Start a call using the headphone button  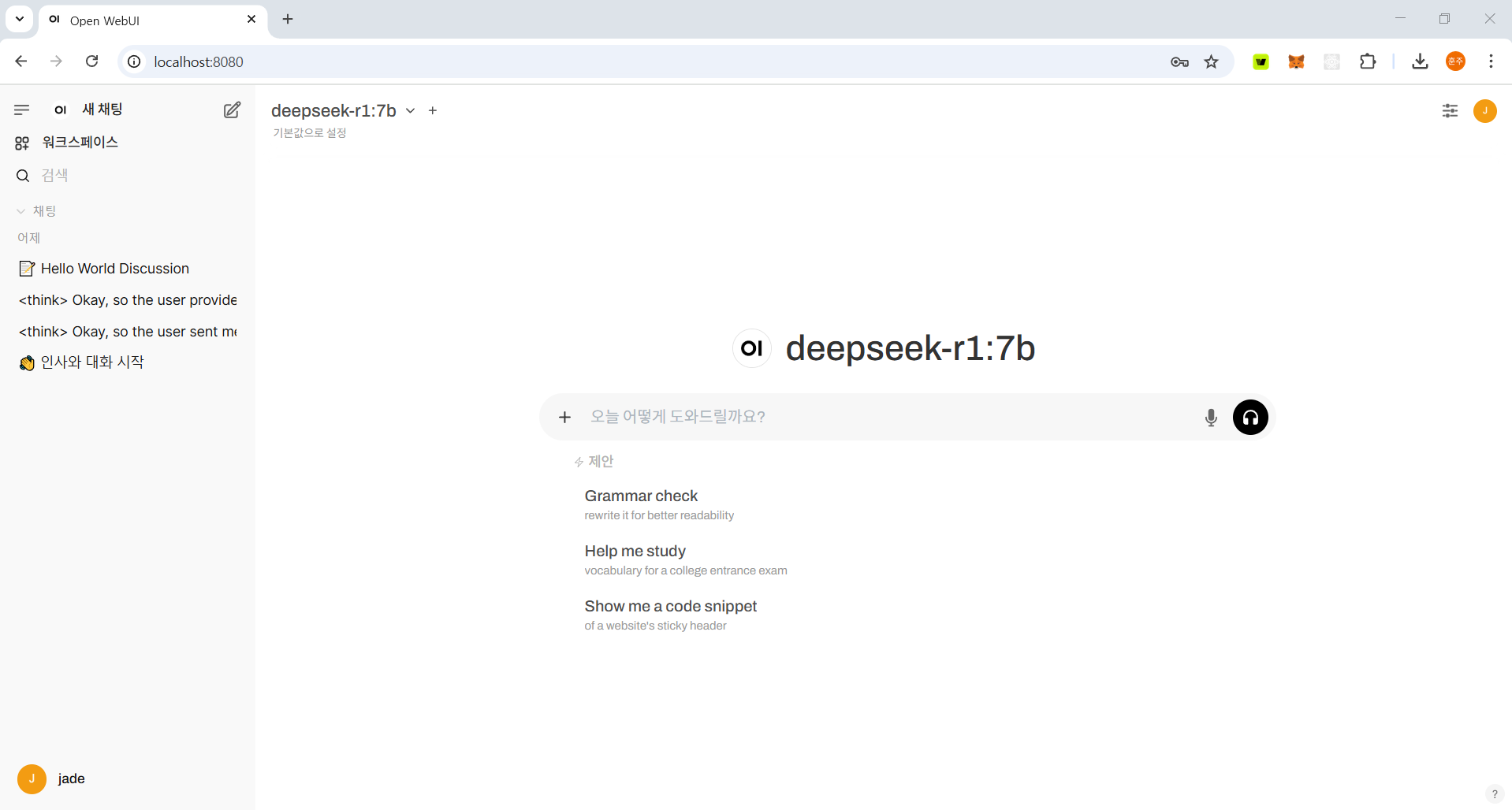pos(1250,418)
